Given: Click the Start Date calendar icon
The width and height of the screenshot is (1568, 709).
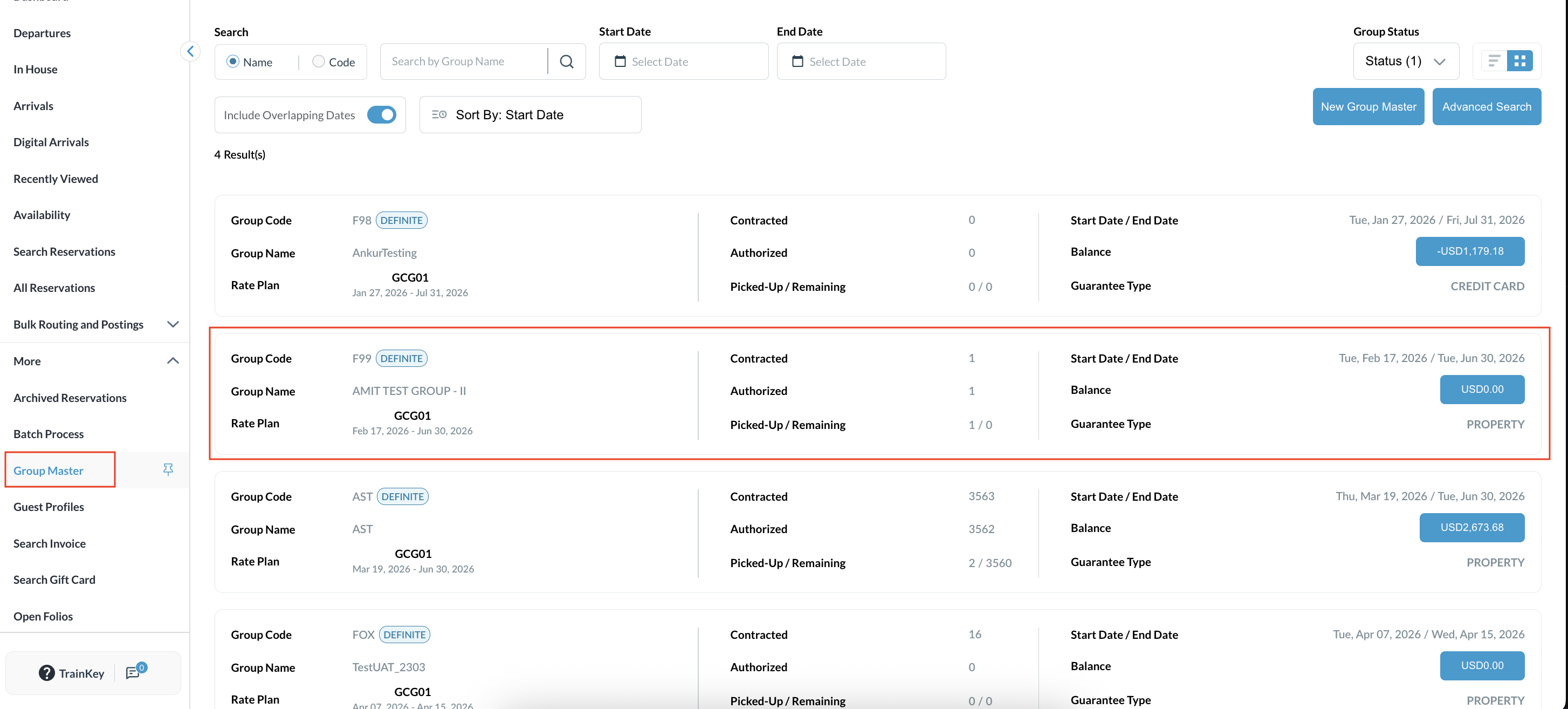Looking at the screenshot, I should 620,62.
